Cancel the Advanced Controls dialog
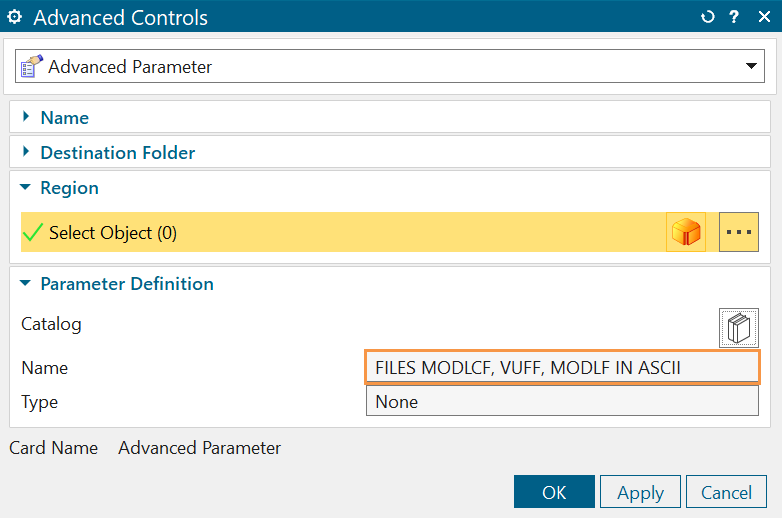This screenshot has width=782, height=518. coord(726,492)
